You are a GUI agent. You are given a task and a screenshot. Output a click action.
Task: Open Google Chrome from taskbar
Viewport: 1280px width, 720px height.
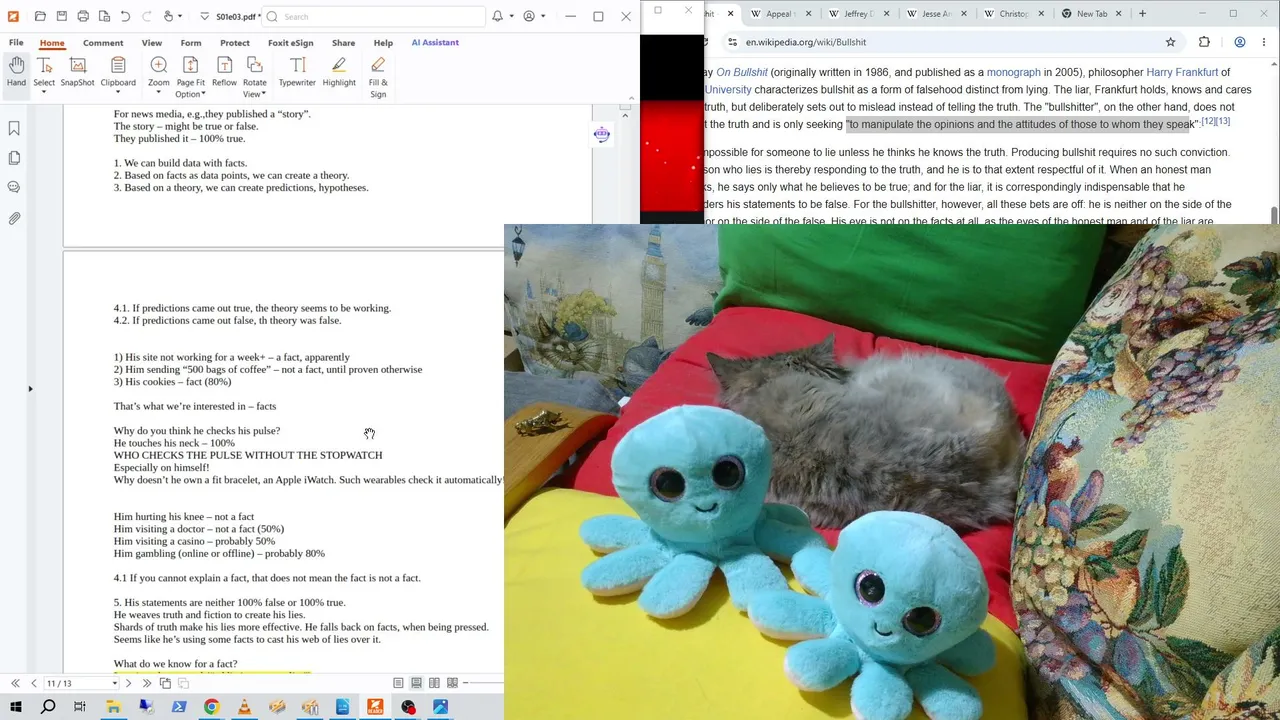tap(211, 707)
